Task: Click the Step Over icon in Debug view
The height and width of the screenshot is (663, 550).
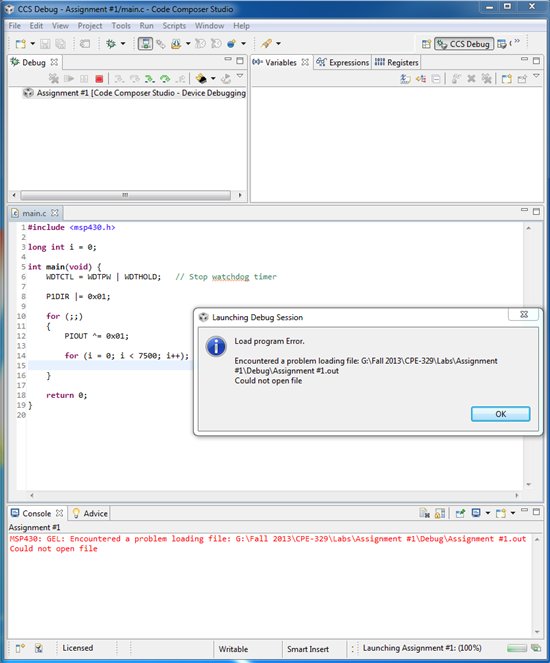Action: point(134,79)
